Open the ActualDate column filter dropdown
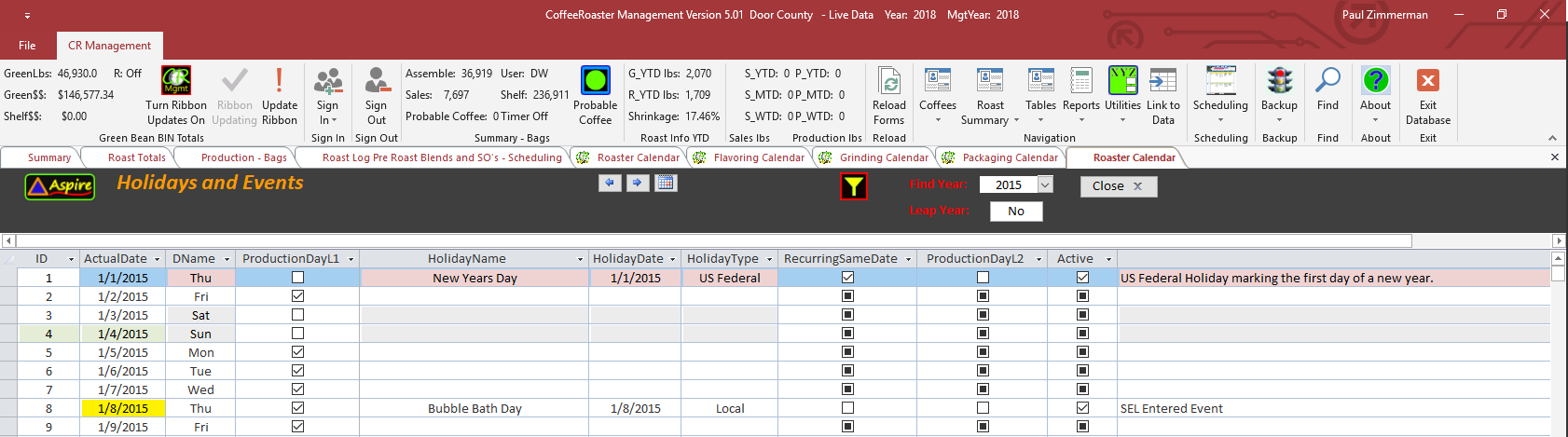Screen dimensions: 1568x437 pos(158,259)
